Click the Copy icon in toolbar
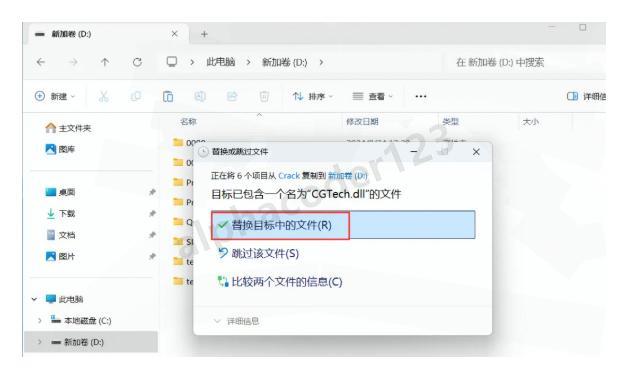Viewport: 629px width, 380px height. click(x=136, y=96)
